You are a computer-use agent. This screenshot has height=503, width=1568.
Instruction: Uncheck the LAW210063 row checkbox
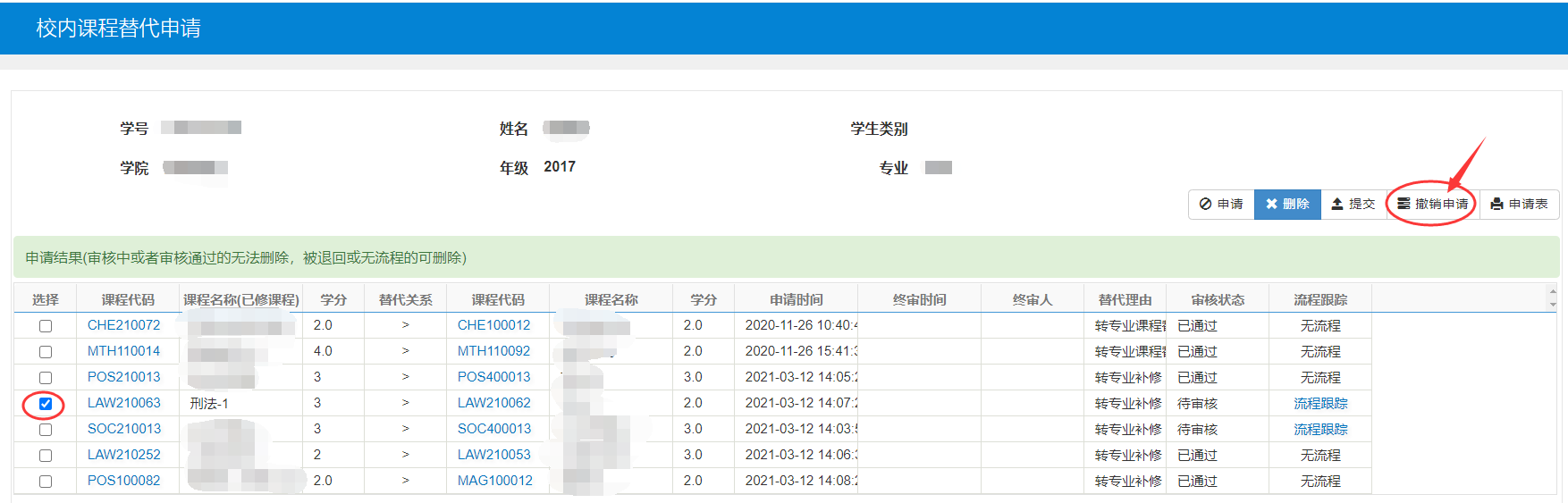tap(46, 404)
